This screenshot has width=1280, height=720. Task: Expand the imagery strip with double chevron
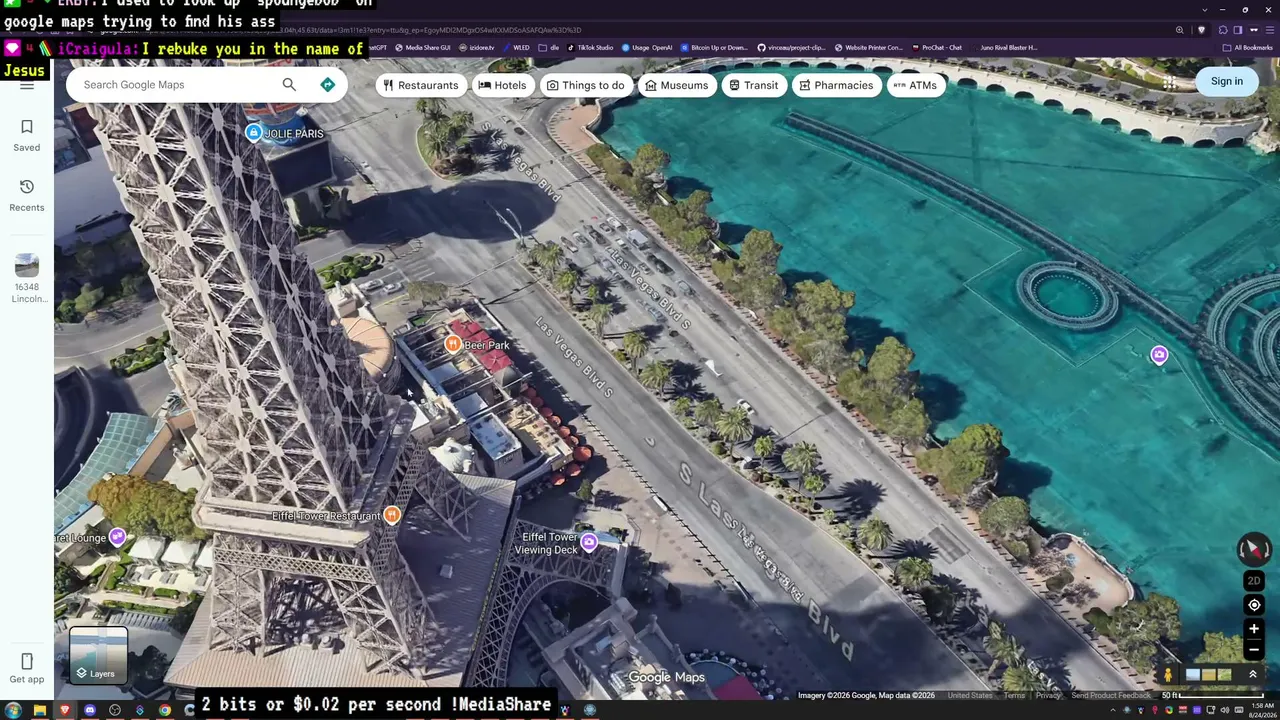(1252, 675)
